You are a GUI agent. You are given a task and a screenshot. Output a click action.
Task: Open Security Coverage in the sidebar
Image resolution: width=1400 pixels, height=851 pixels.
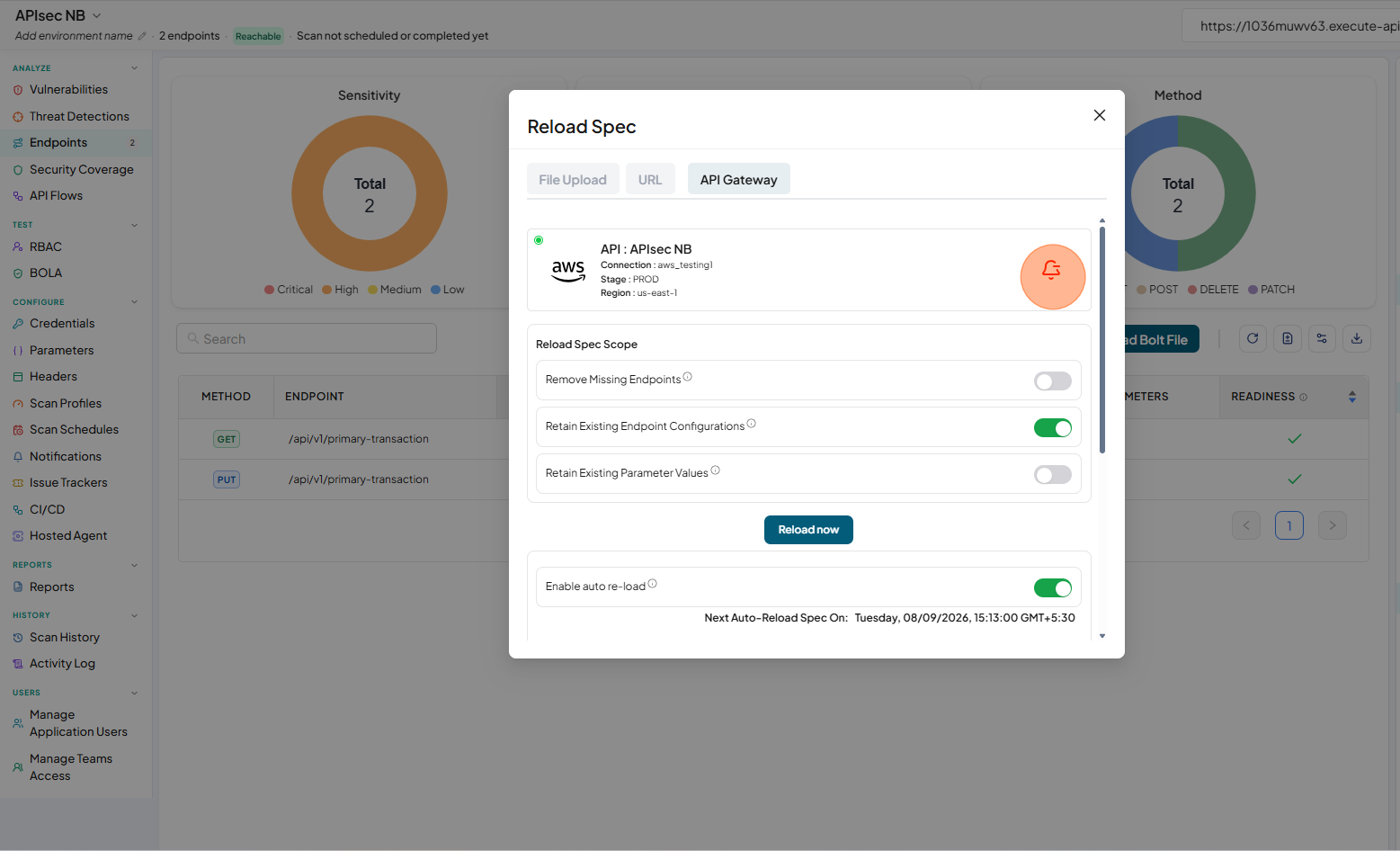point(81,169)
